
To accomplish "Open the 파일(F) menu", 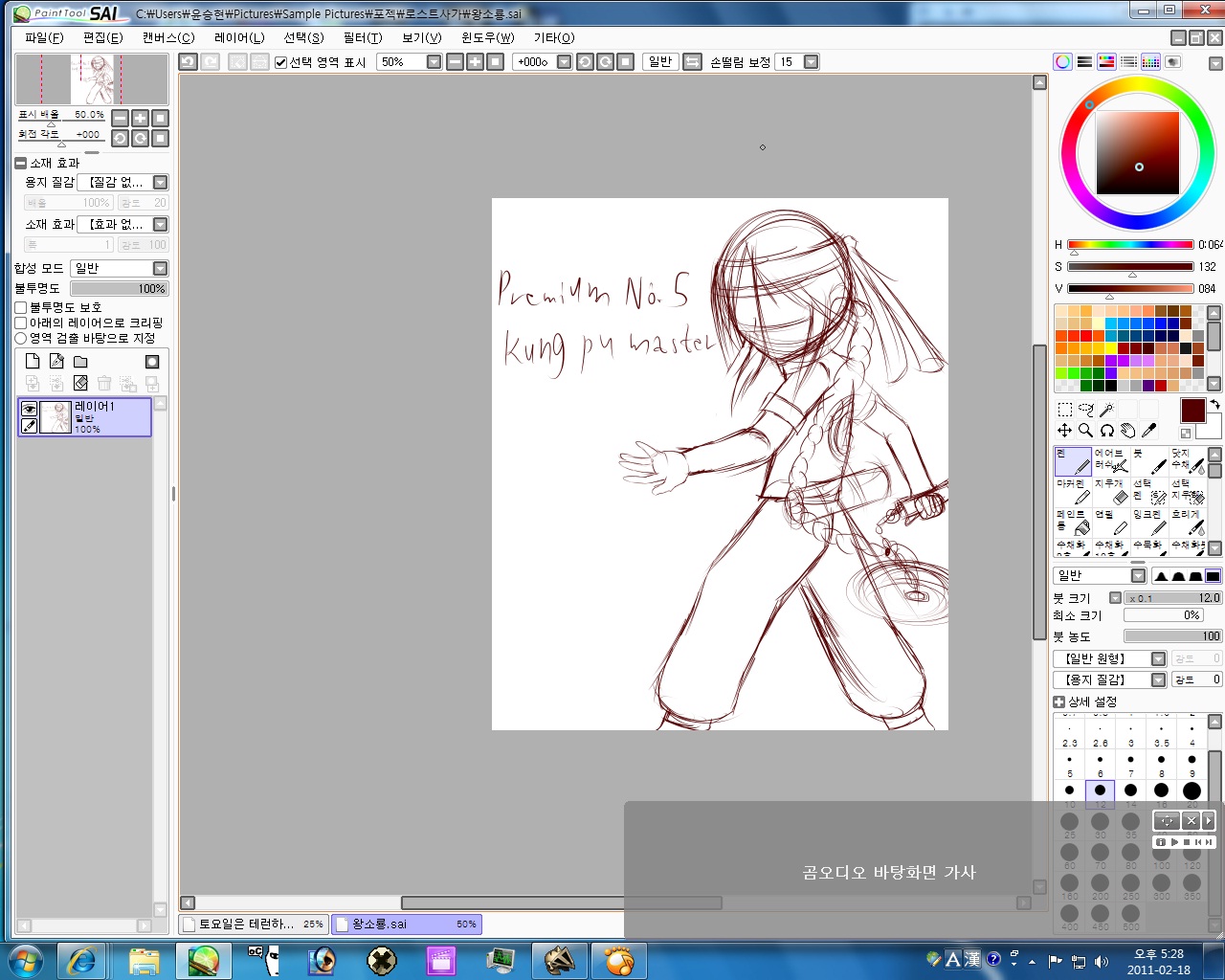I will [44, 37].
